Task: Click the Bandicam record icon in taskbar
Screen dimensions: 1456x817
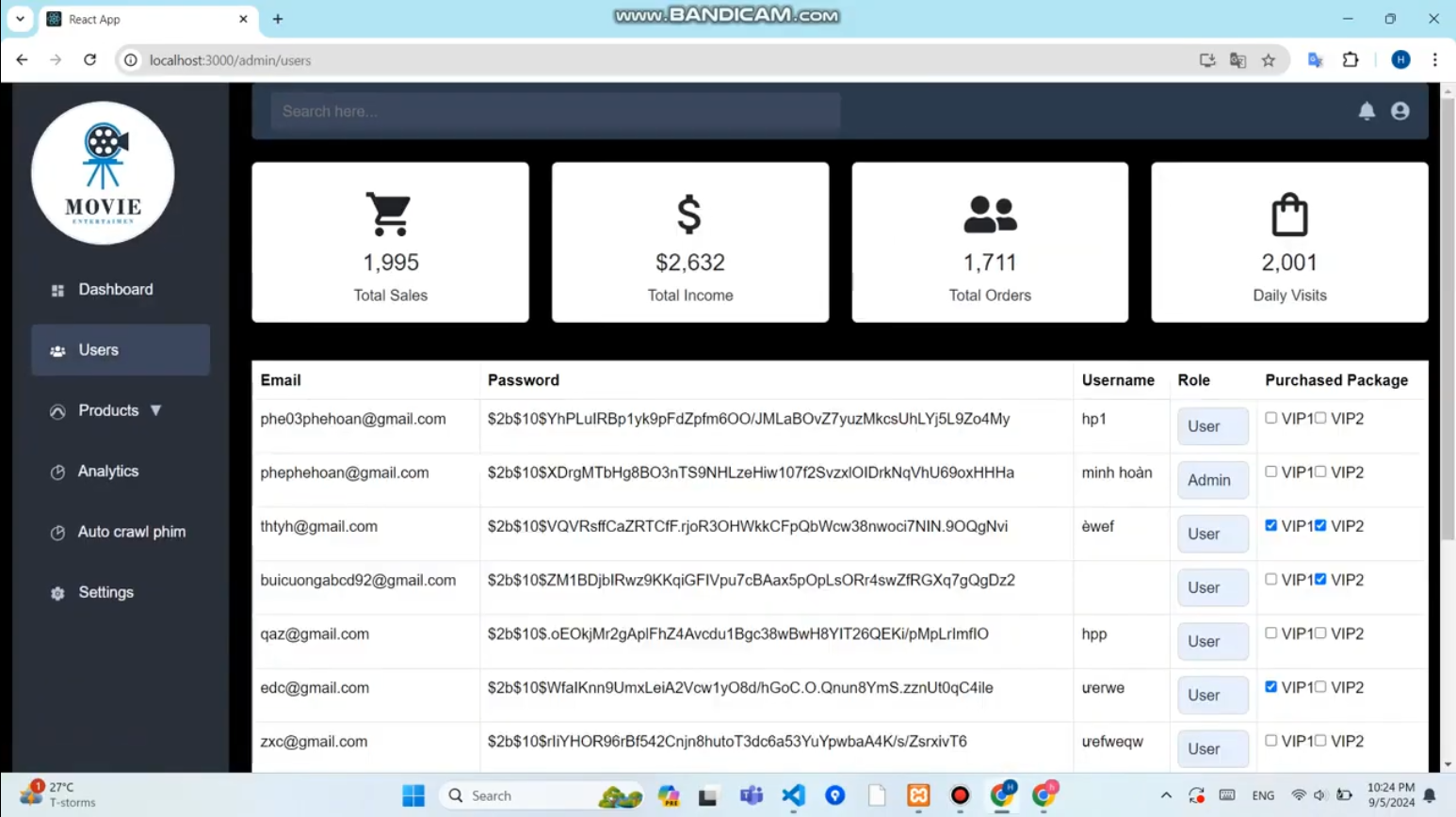Action: (960, 795)
